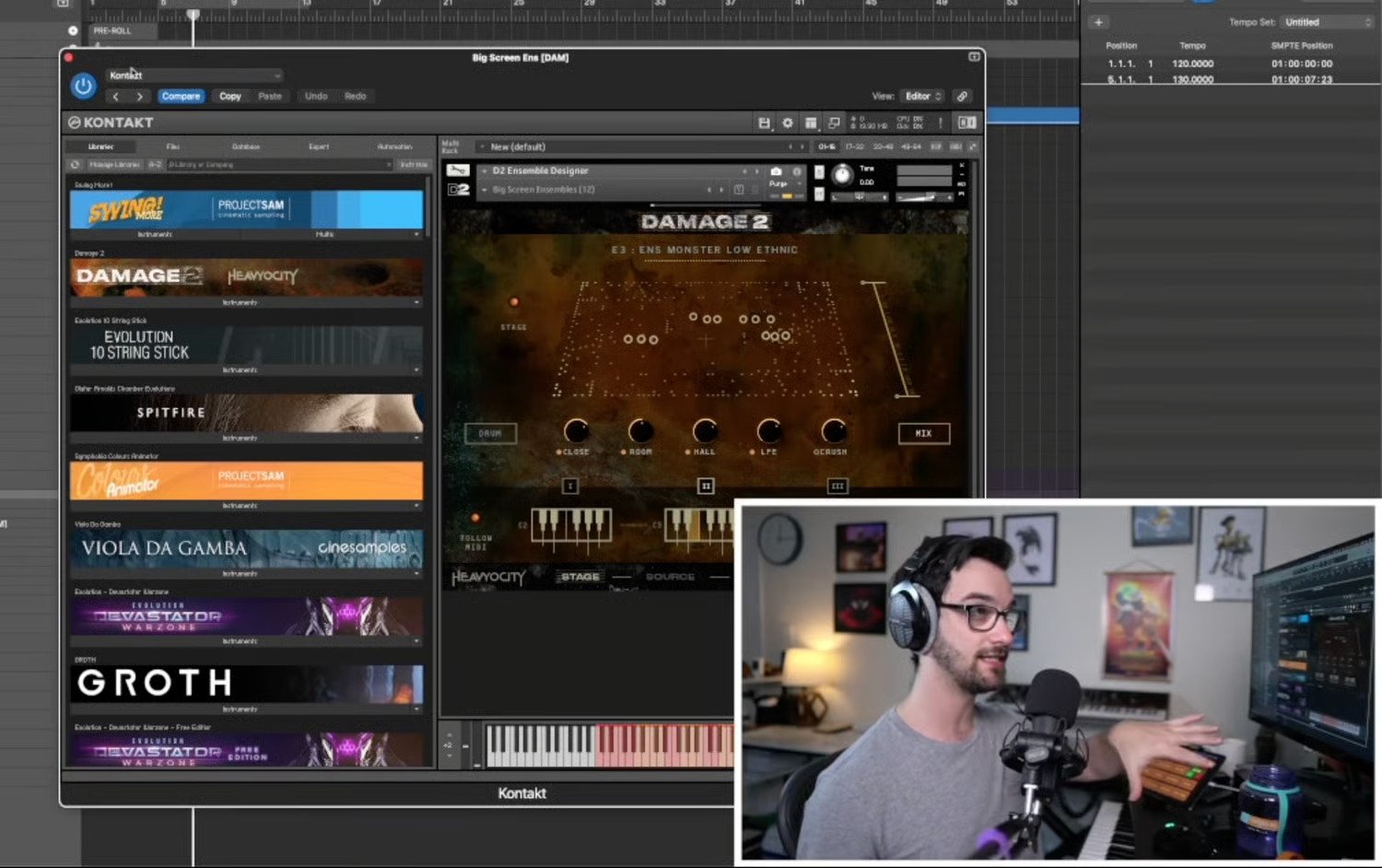This screenshot has width=1382, height=868.
Task: Click the instrument wrench edit icon
Action: coord(458,170)
